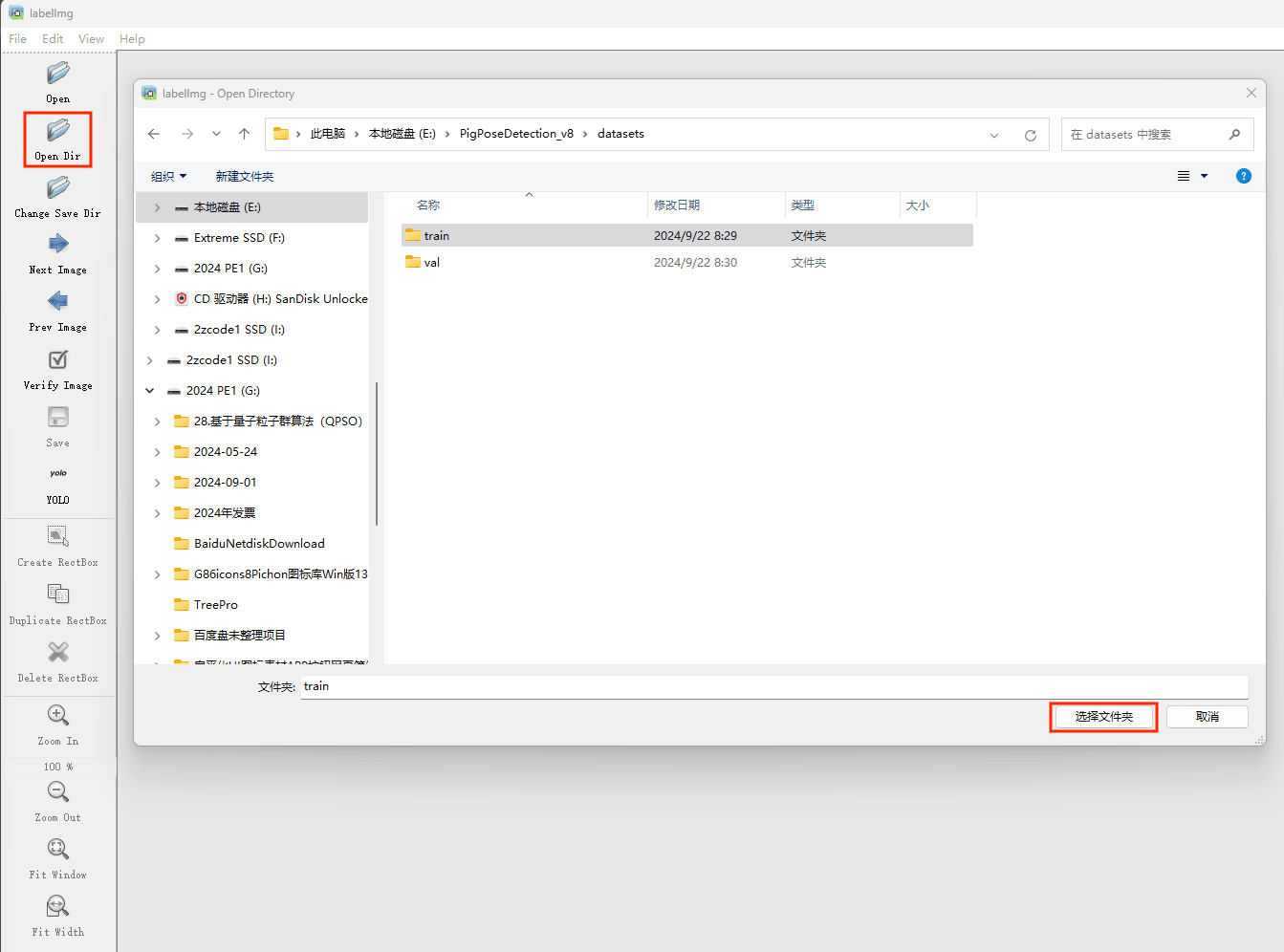The image size is (1284, 952).
Task: Open the View menu
Action: click(91, 39)
